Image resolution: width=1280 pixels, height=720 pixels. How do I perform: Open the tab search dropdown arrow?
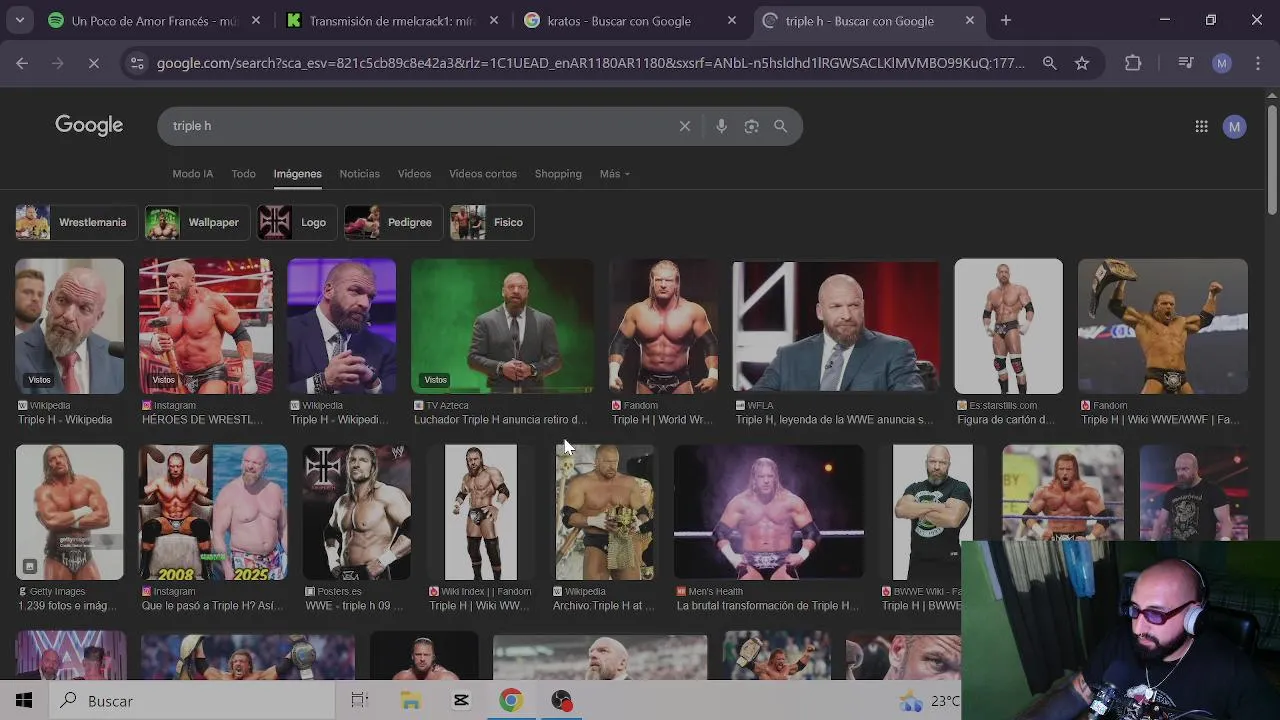coord(19,20)
